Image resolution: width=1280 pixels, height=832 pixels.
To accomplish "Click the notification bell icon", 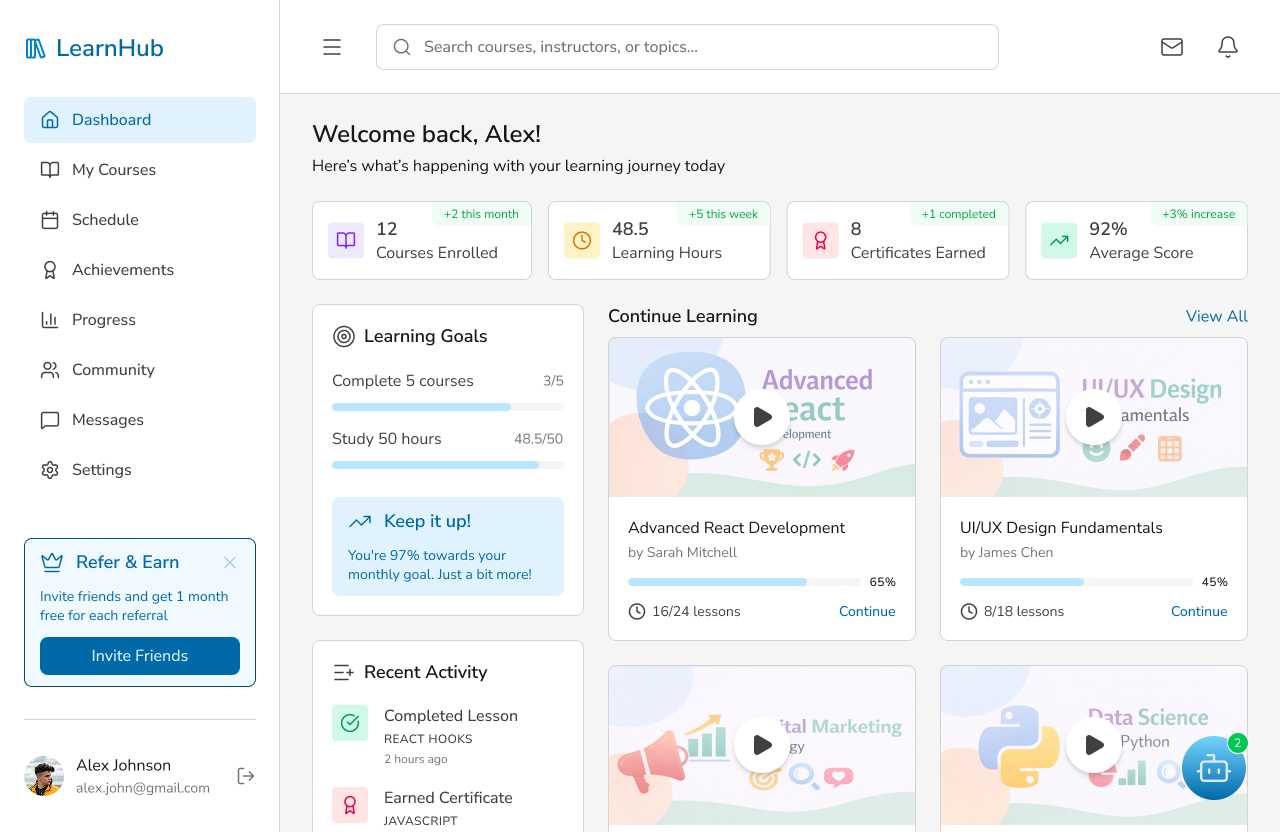I will [x=1227, y=46].
